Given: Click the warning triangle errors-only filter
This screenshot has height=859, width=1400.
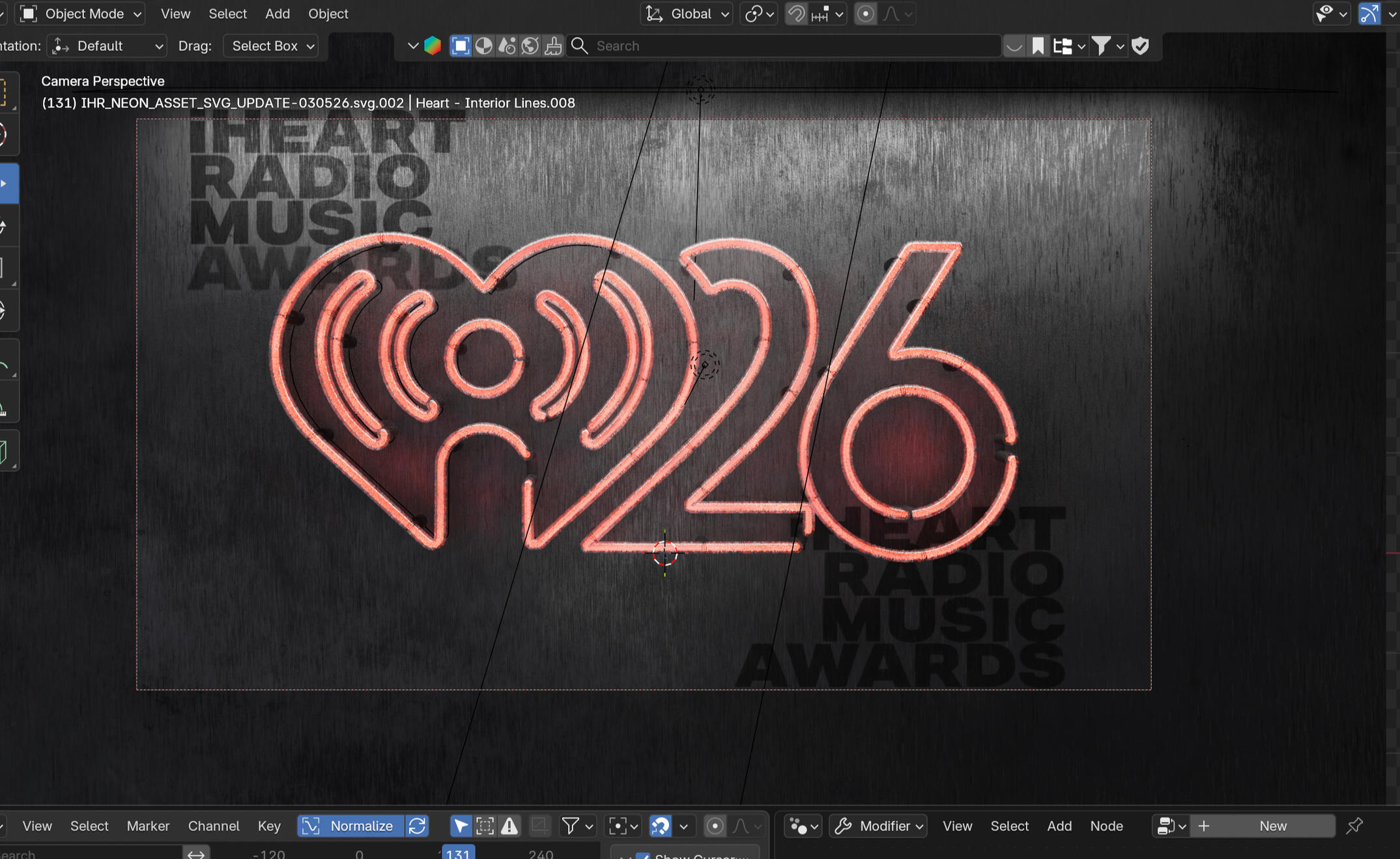Looking at the screenshot, I should click(x=509, y=826).
